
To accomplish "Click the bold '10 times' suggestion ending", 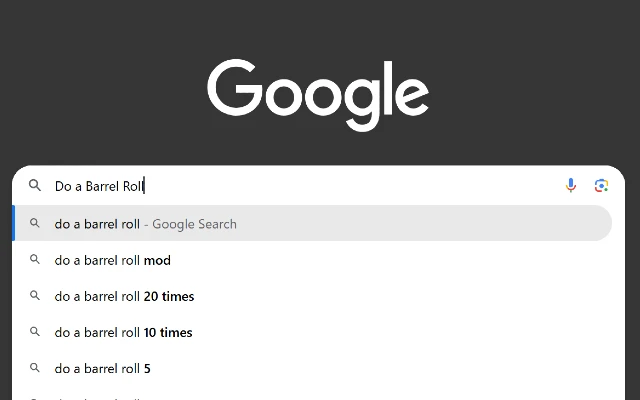I will coord(168,333).
